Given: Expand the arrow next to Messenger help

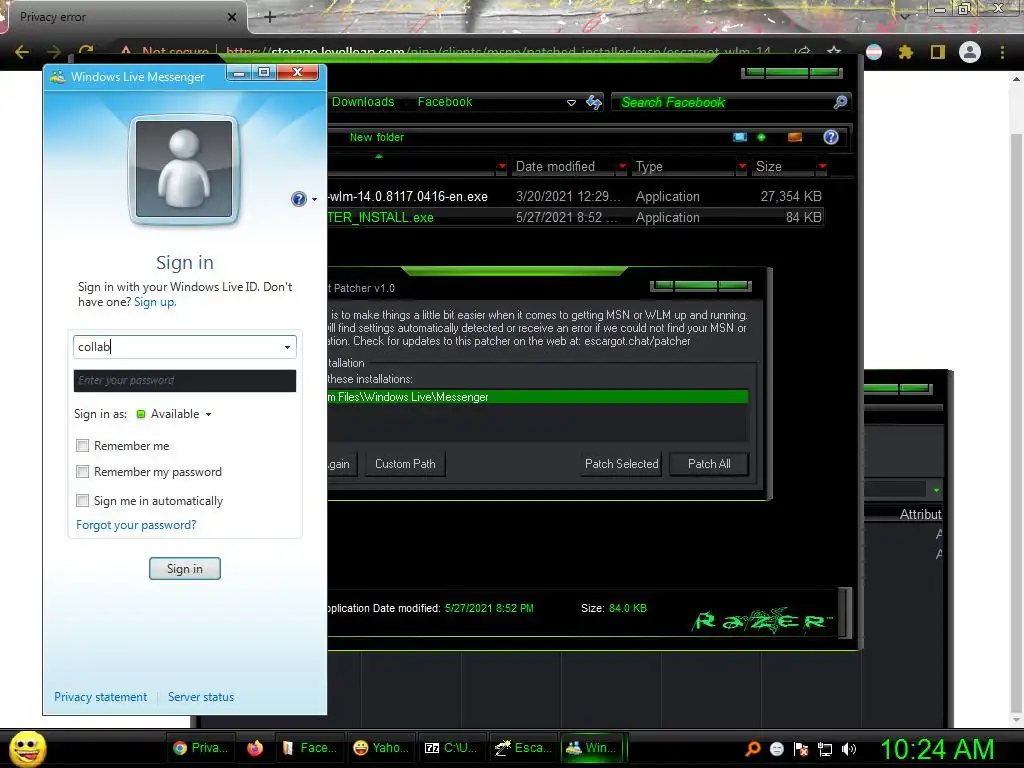Looking at the screenshot, I should point(314,199).
